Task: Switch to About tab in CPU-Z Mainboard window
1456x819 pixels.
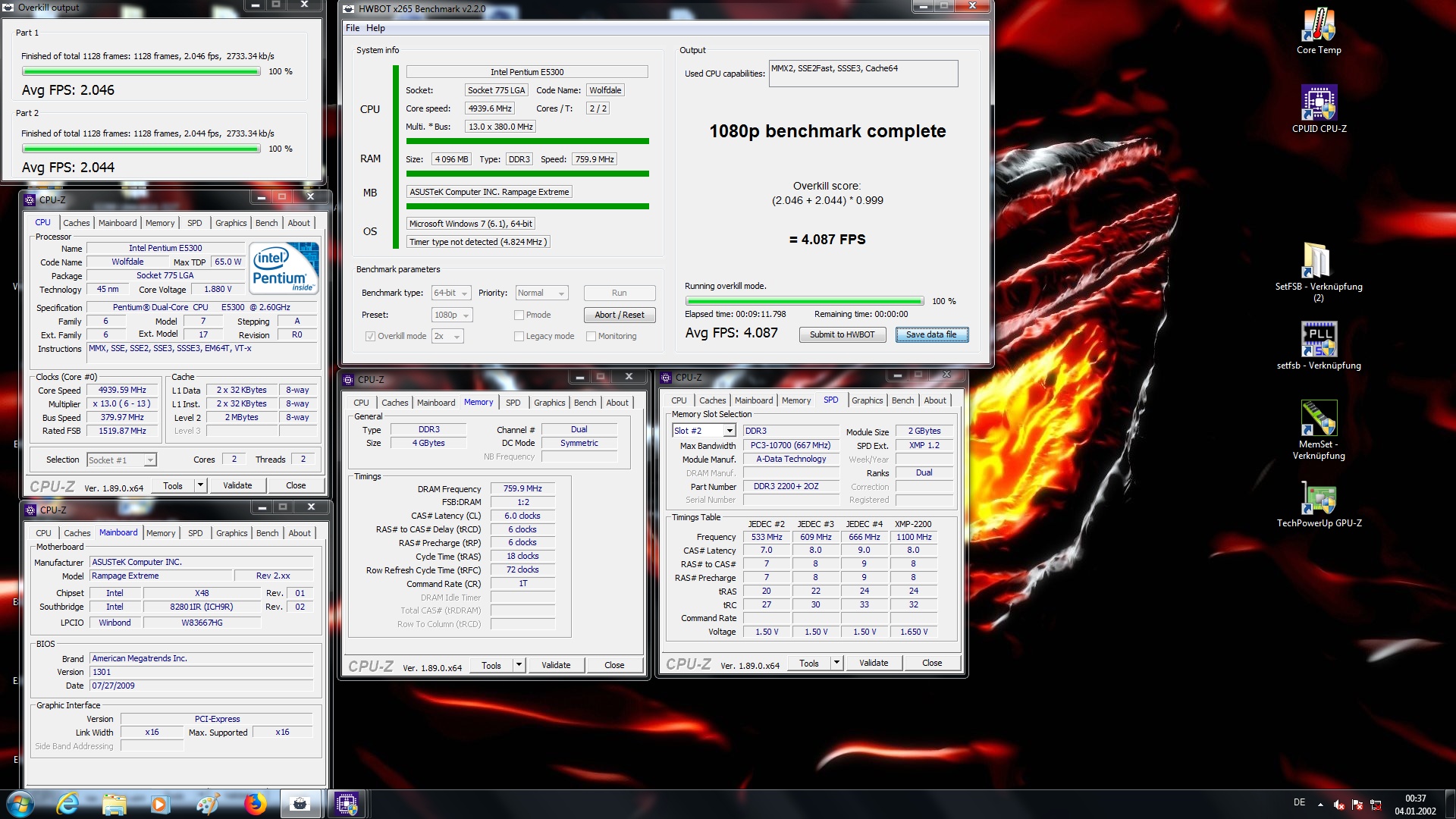Action: tap(300, 533)
